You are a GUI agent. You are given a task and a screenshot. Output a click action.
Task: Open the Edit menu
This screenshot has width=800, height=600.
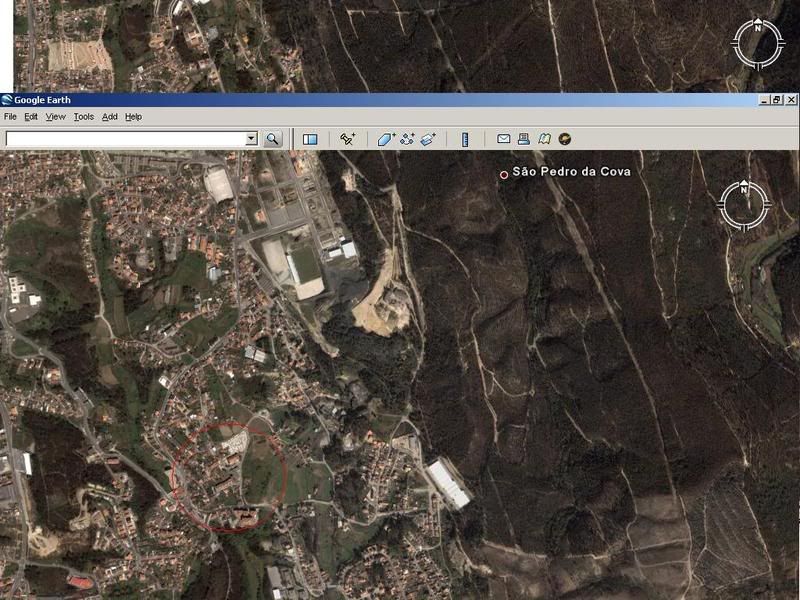point(31,117)
